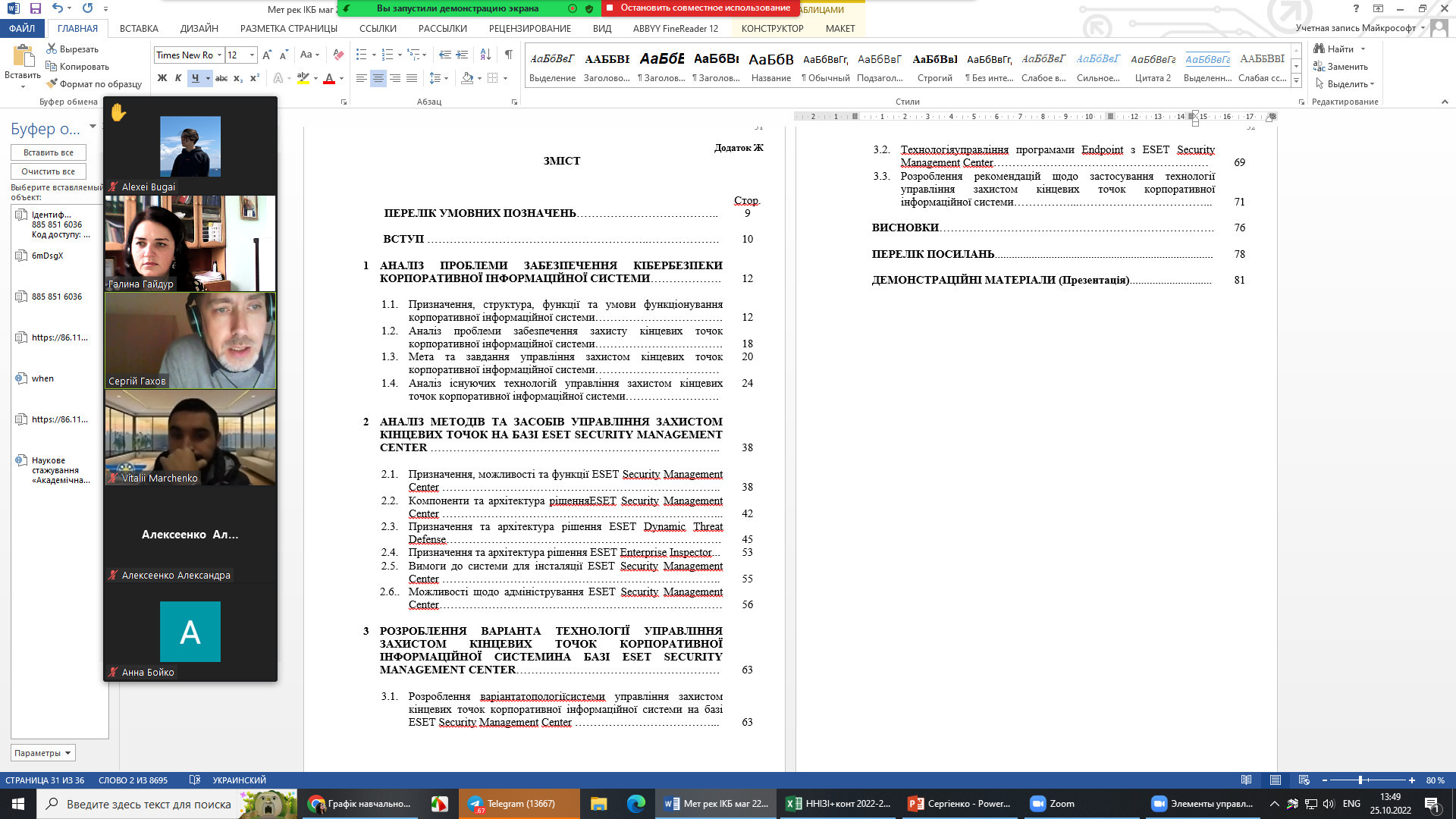Switch to Read Mode view in the status bar
Screen dimensions: 1456x819
pos(1247,780)
